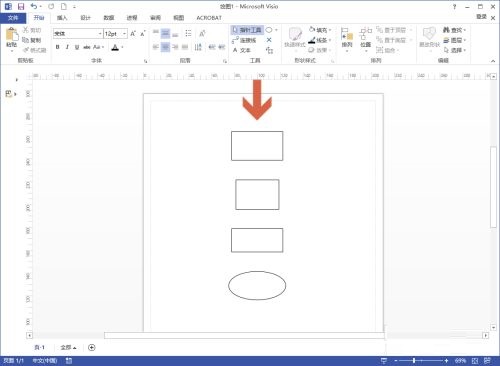Toggle align top paragraph button
This screenshot has height=366, width=500.
pyautogui.click(x=156, y=33)
